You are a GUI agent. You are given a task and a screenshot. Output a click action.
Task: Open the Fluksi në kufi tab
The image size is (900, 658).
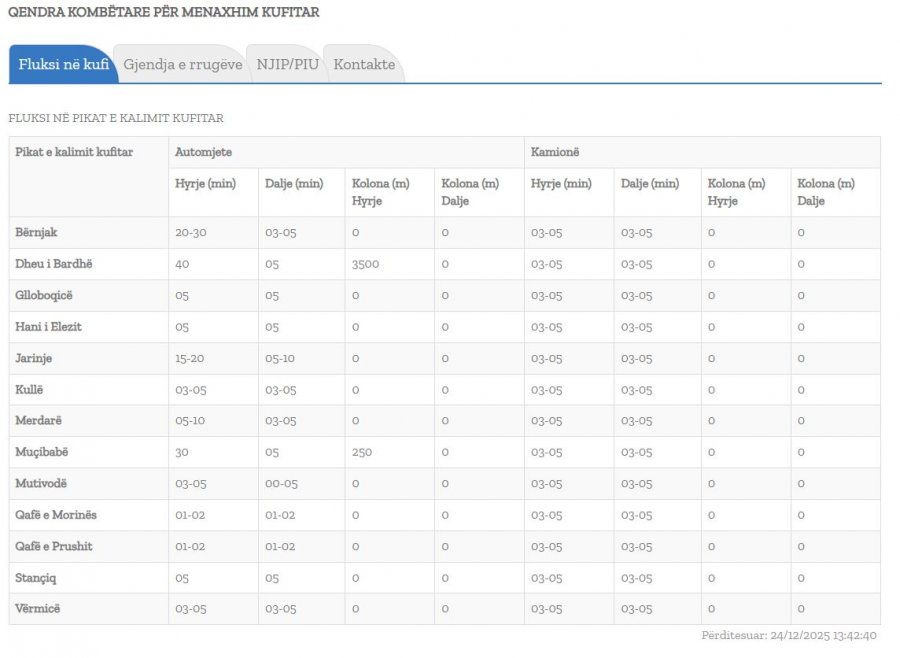[x=62, y=64]
